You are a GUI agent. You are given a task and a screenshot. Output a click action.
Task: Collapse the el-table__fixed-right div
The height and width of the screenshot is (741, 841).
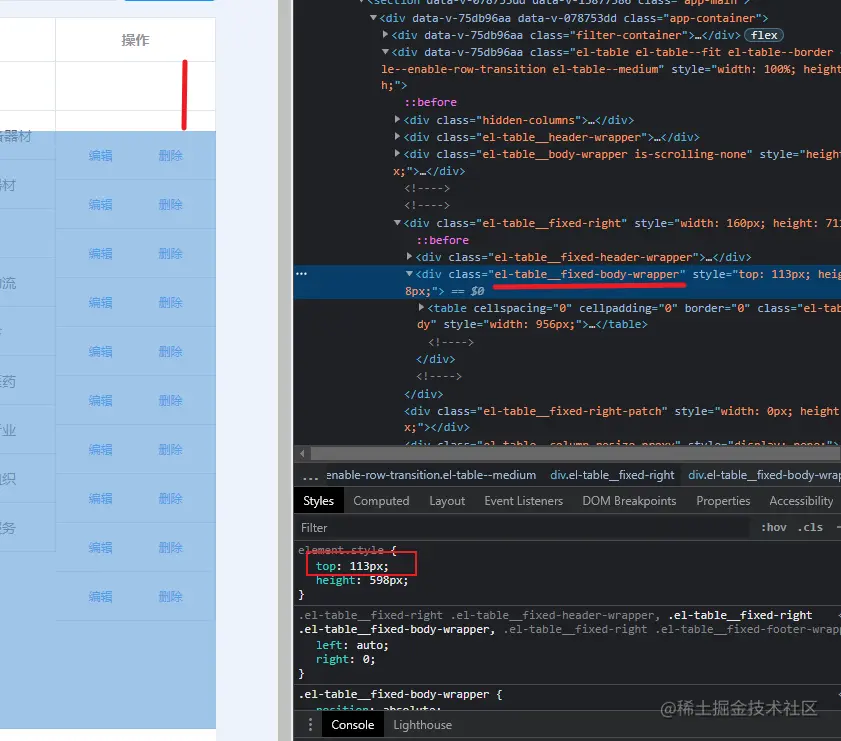click(397, 222)
